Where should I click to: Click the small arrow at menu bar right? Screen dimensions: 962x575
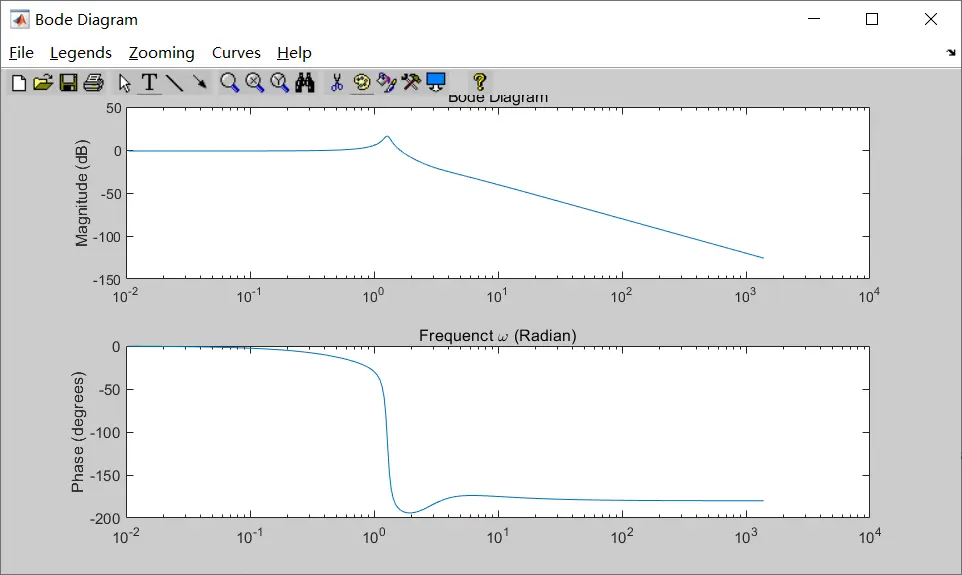[951, 53]
